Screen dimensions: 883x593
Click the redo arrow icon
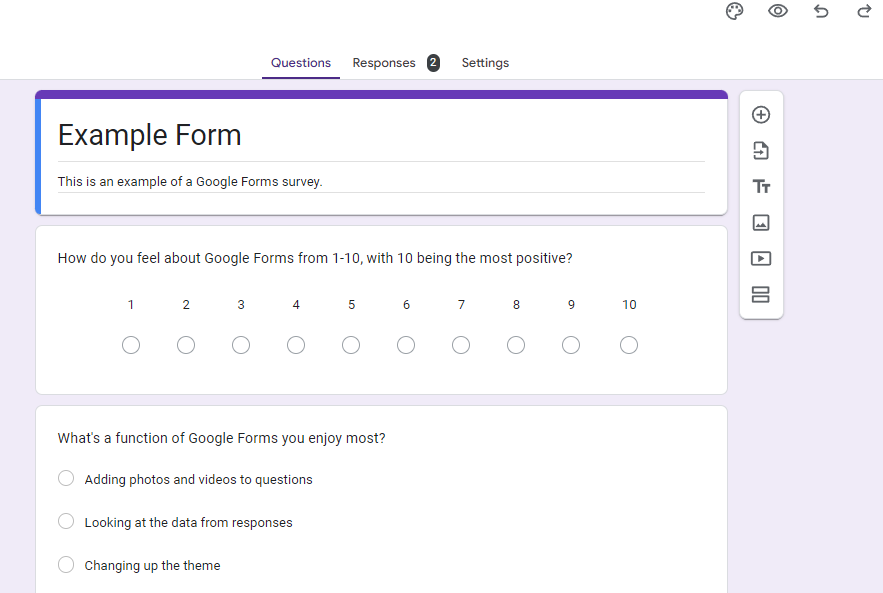click(864, 11)
